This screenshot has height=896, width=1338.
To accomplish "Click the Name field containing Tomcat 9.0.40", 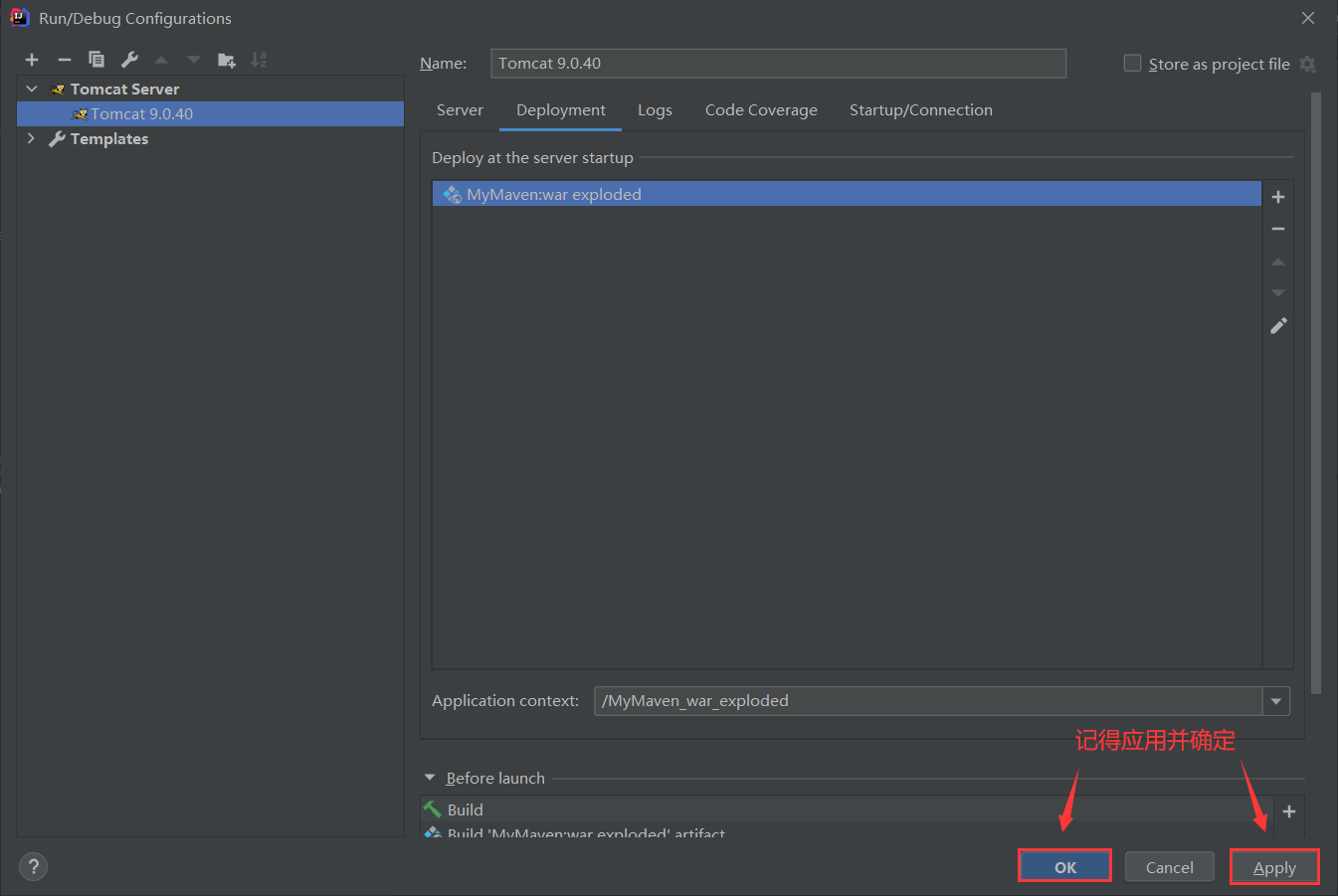I will pos(778,64).
